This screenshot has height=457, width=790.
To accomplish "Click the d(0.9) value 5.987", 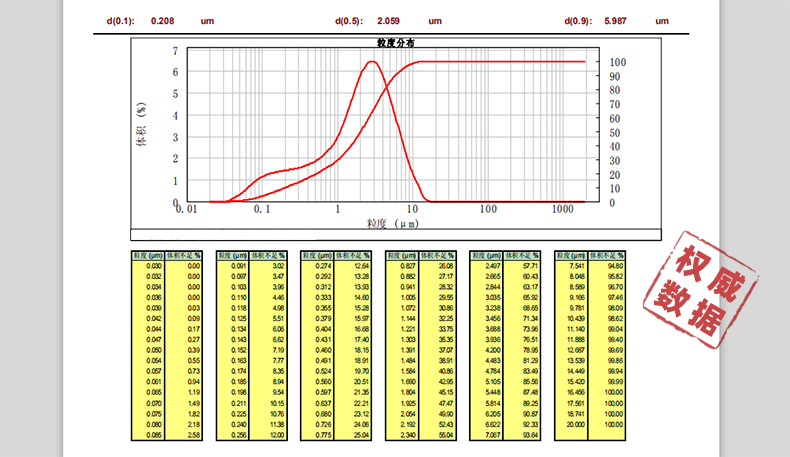I will (616, 21).
